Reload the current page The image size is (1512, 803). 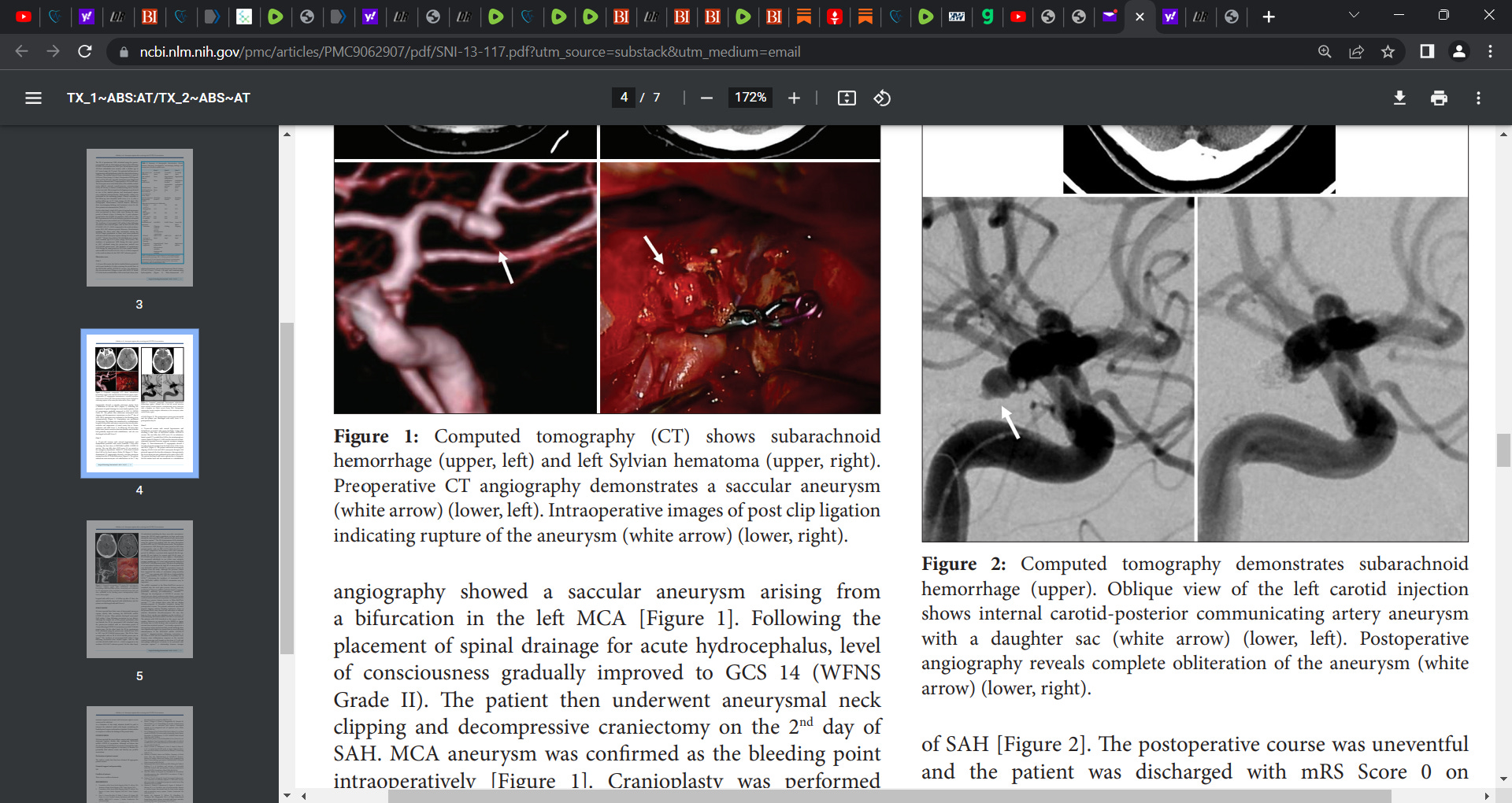point(85,51)
